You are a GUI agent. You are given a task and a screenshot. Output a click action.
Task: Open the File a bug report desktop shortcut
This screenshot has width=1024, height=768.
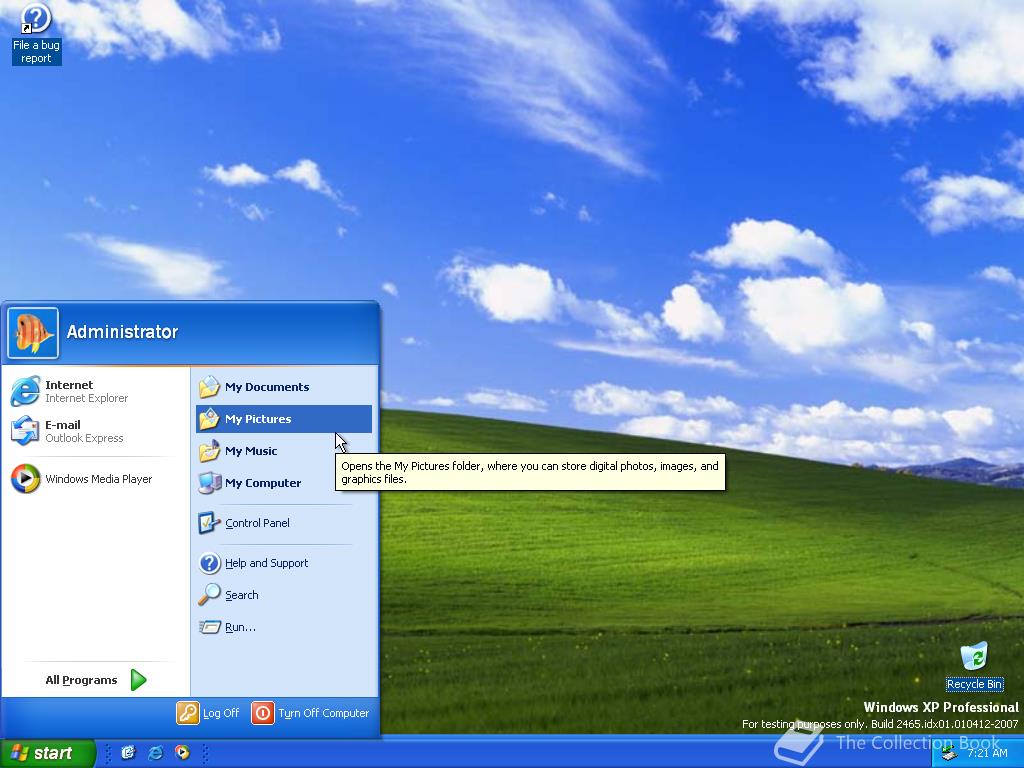36,34
